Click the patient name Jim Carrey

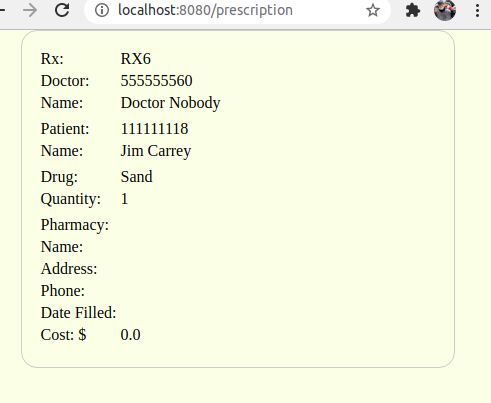pyautogui.click(x=156, y=151)
